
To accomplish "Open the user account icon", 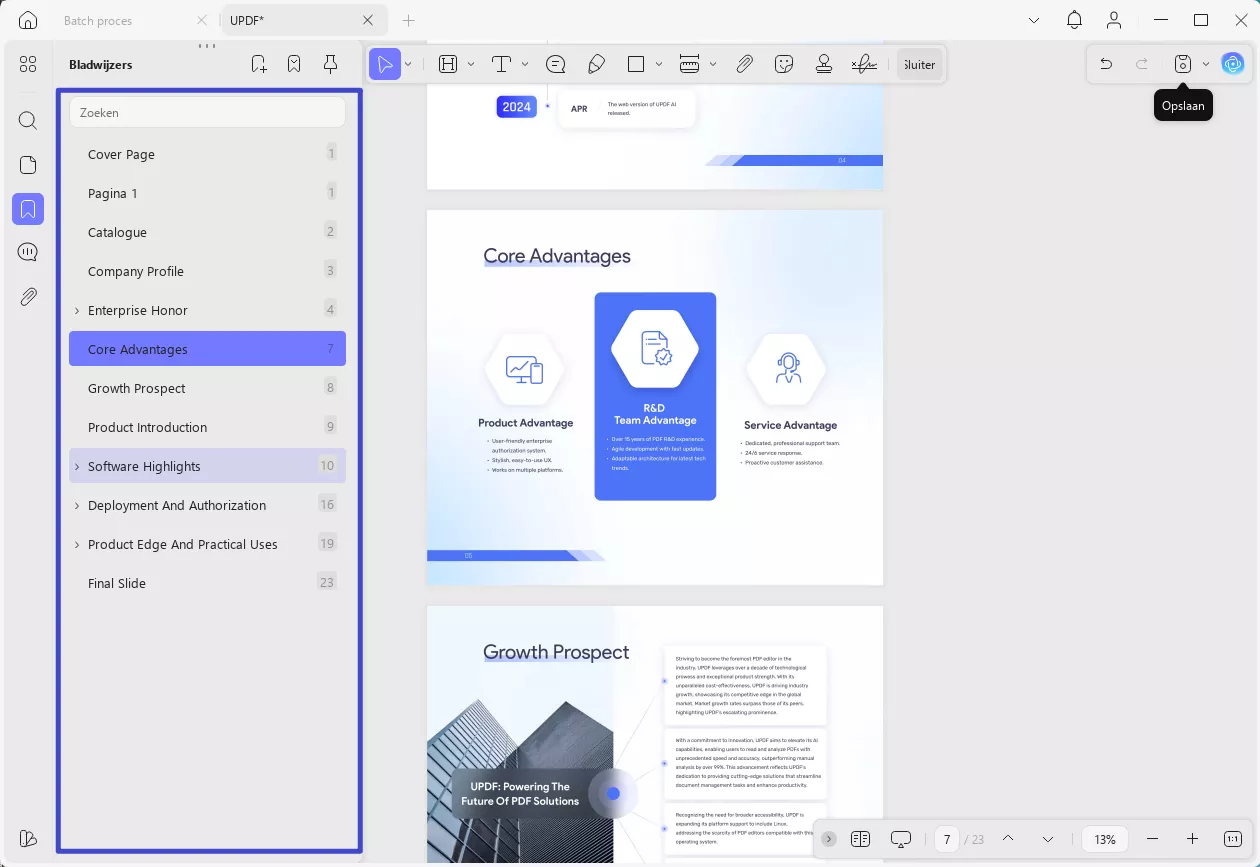I will point(1114,20).
